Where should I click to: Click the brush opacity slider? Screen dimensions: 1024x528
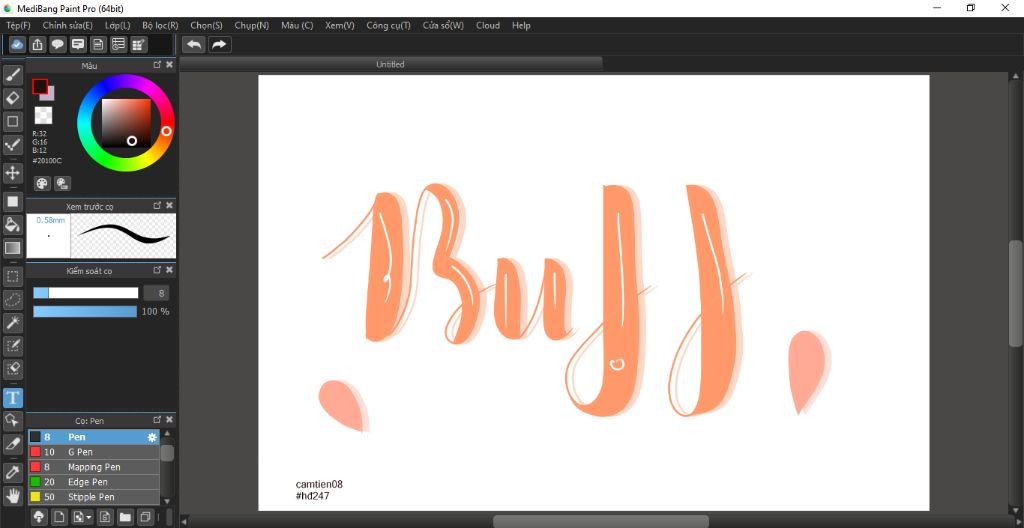click(x=86, y=312)
